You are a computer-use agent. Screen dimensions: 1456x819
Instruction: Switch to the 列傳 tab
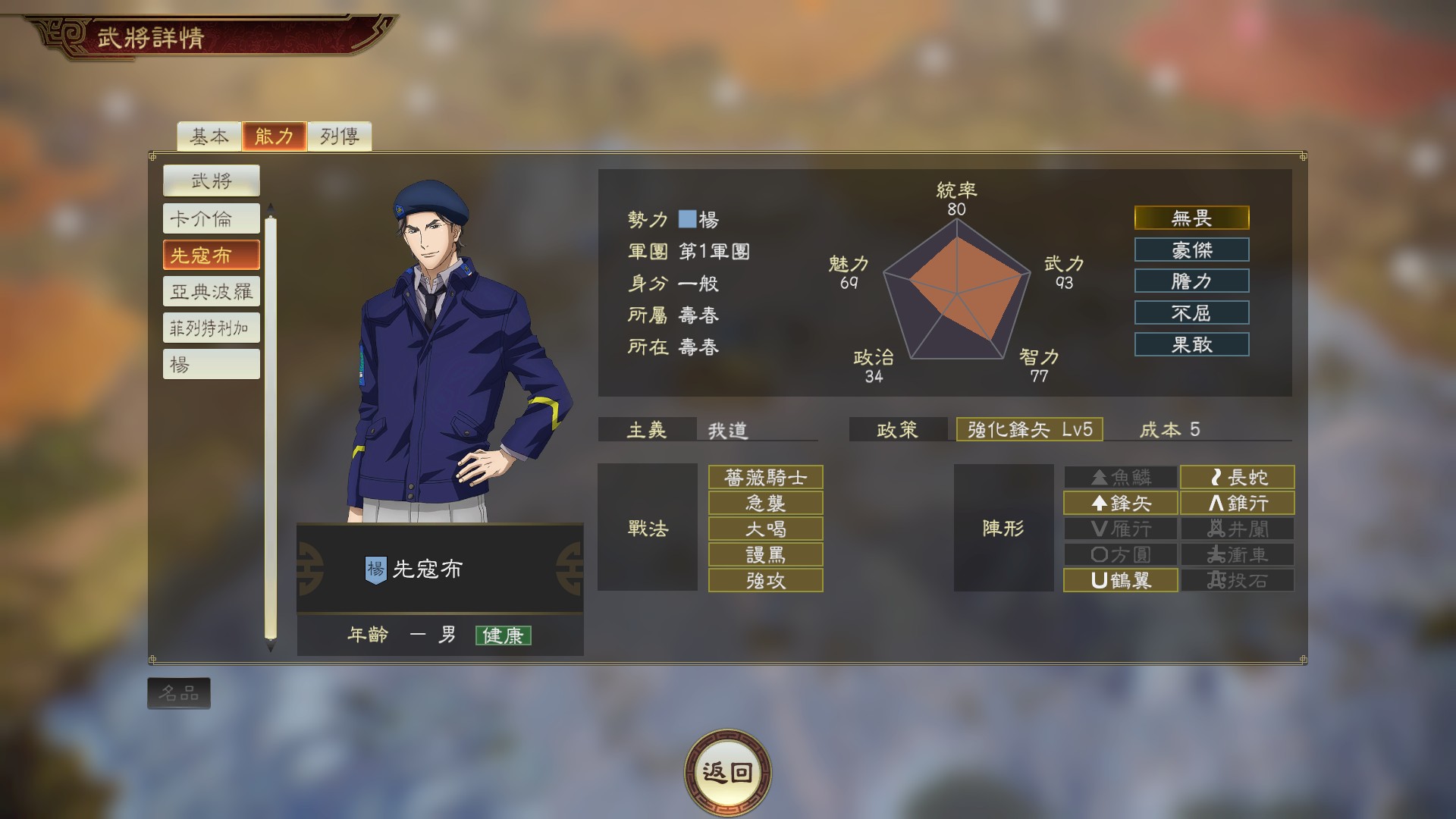click(339, 136)
